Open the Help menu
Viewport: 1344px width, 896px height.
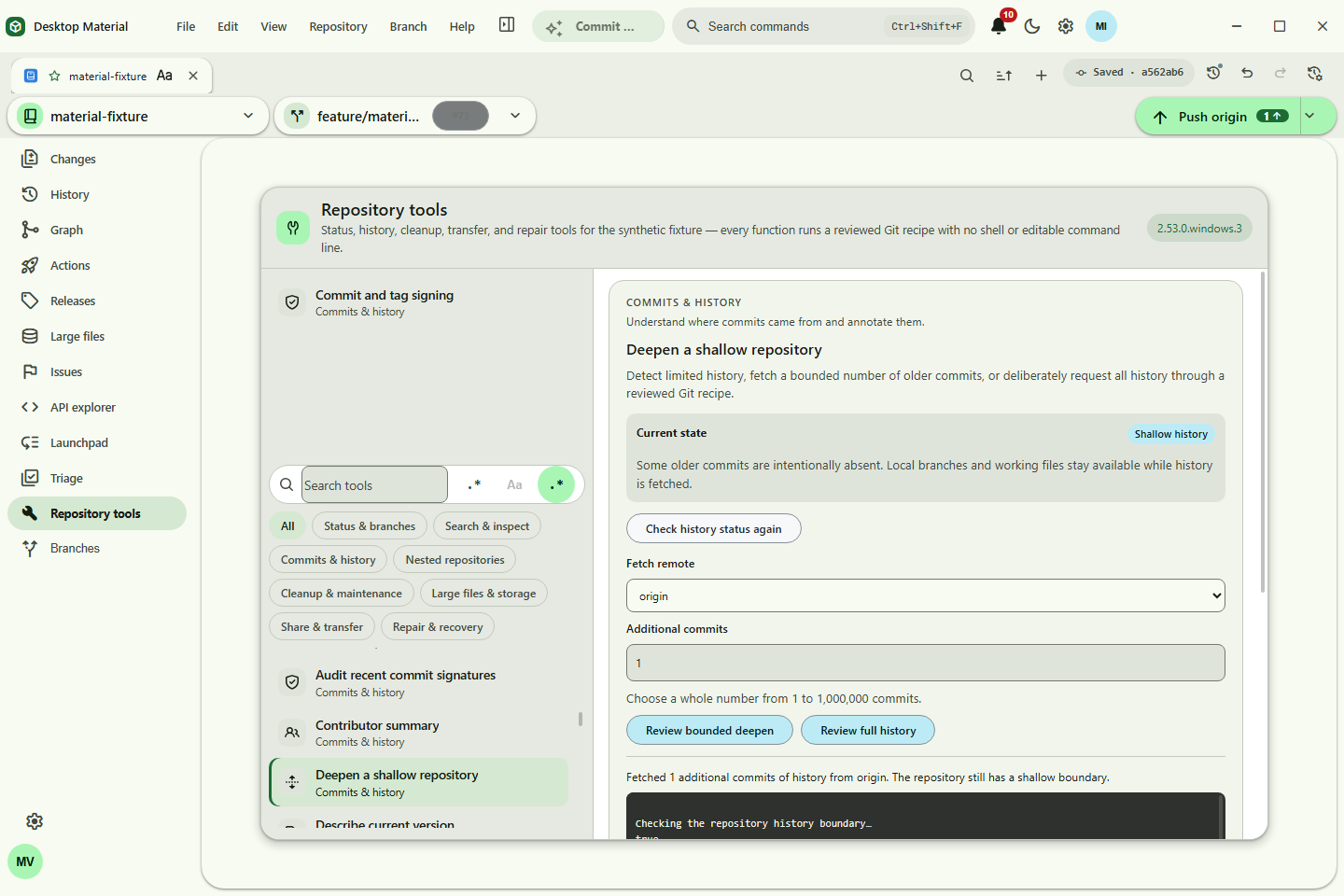[x=462, y=26]
